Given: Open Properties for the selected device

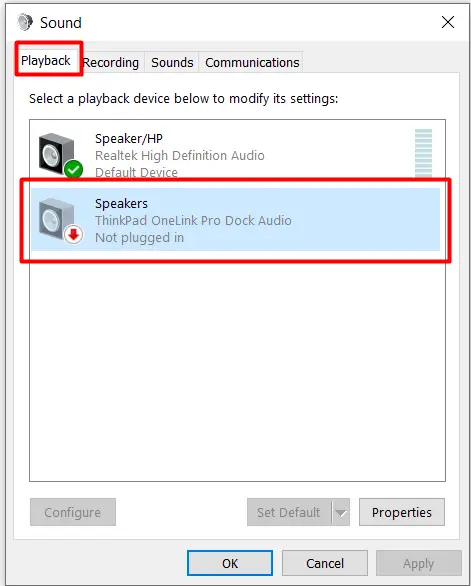Looking at the screenshot, I should coord(402,512).
